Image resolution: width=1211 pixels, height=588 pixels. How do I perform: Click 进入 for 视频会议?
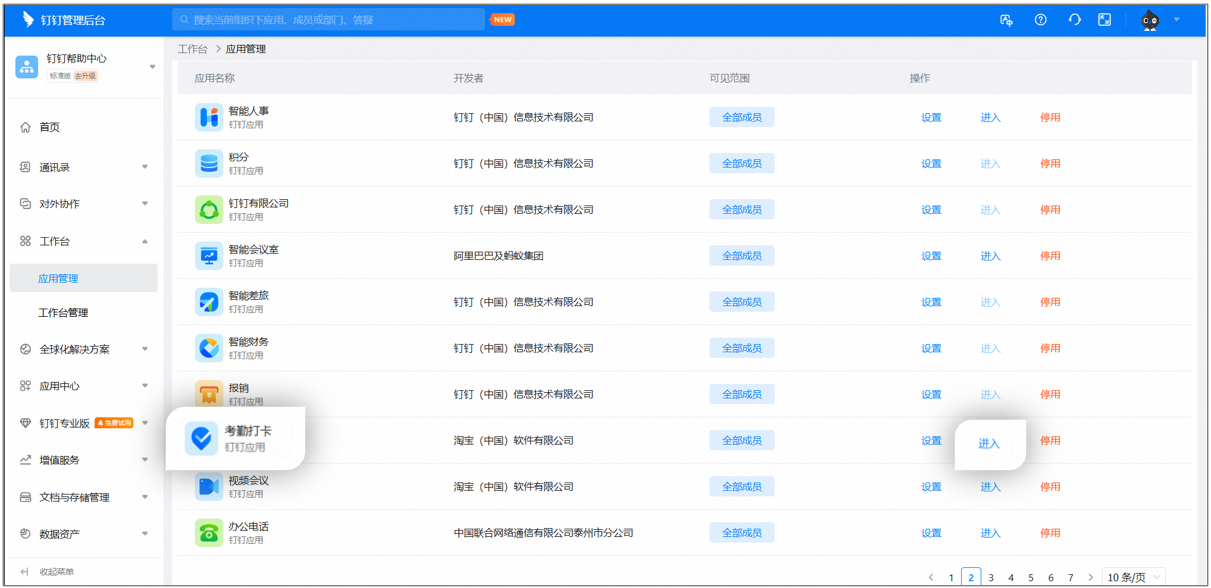[x=990, y=486]
